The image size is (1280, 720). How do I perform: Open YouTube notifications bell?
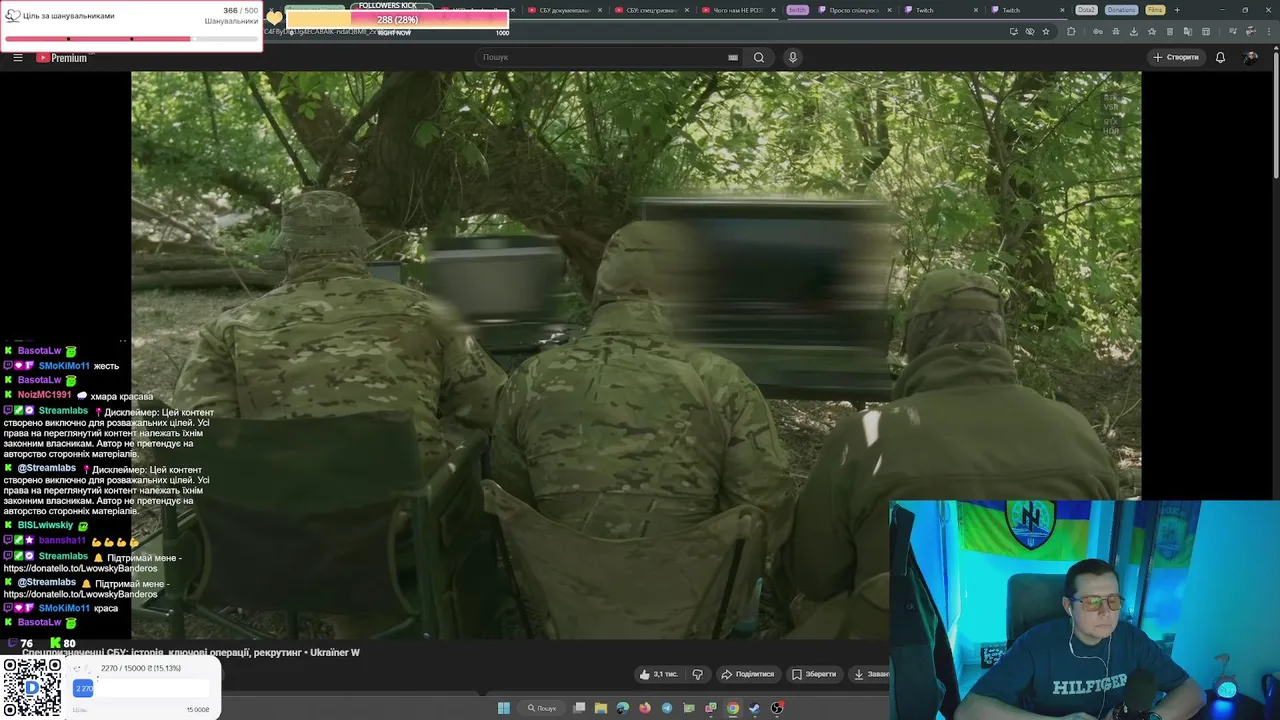coord(1220,57)
